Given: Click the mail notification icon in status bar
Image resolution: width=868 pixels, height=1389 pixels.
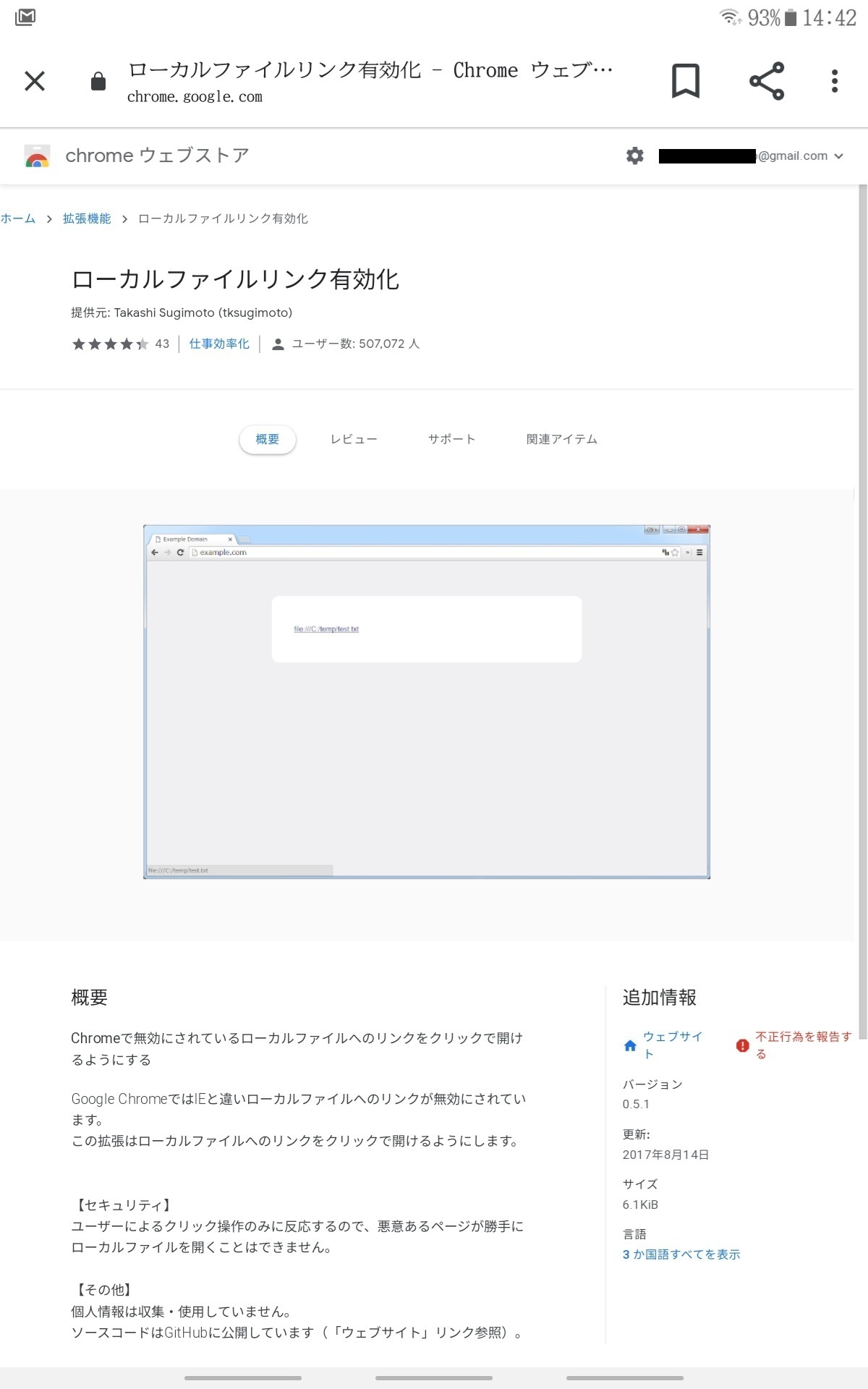Looking at the screenshot, I should pyautogui.click(x=25, y=17).
